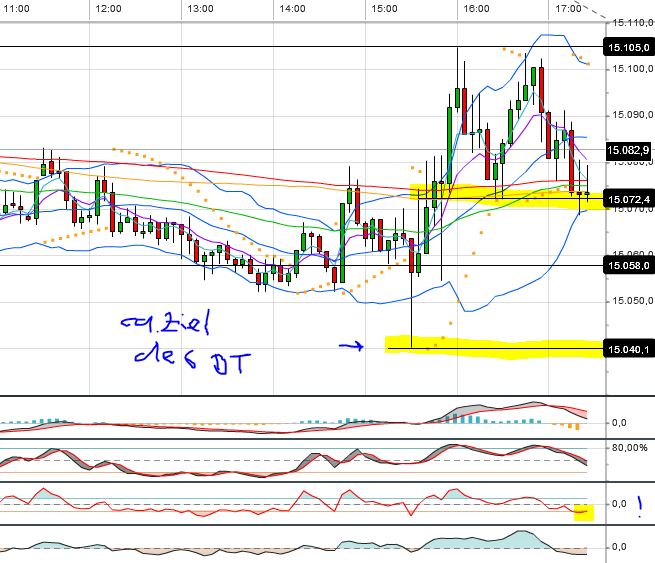Screen dimensions: 655x563
Task: Click the 15.105,0 price level label
Action: [x=629, y=47]
